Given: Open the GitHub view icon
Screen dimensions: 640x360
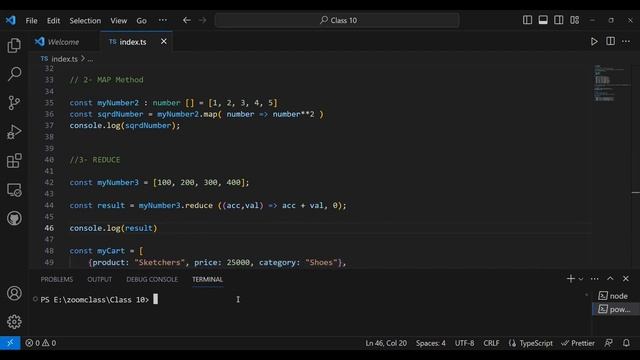Looking at the screenshot, I should click(x=14, y=218).
